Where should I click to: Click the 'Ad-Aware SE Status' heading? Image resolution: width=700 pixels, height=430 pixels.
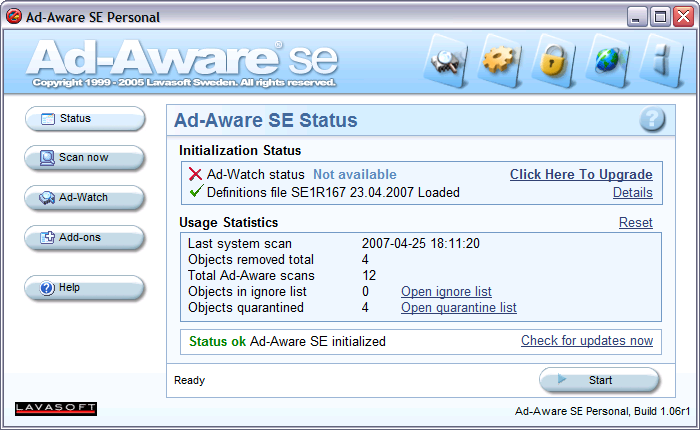pyautogui.click(x=266, y=121)
